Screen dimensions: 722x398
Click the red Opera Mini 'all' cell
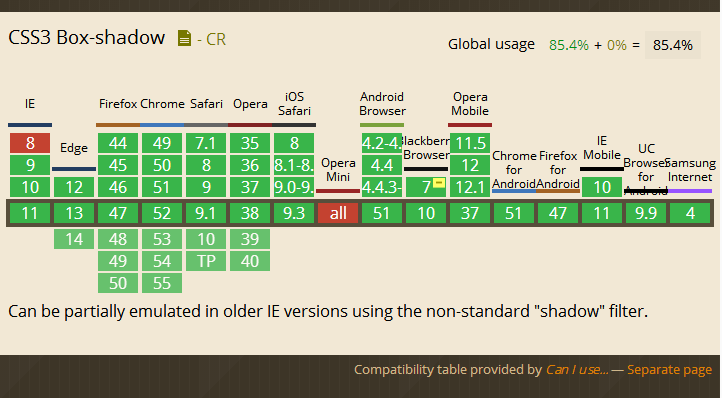pyautogui.click(x=338, y=213)
